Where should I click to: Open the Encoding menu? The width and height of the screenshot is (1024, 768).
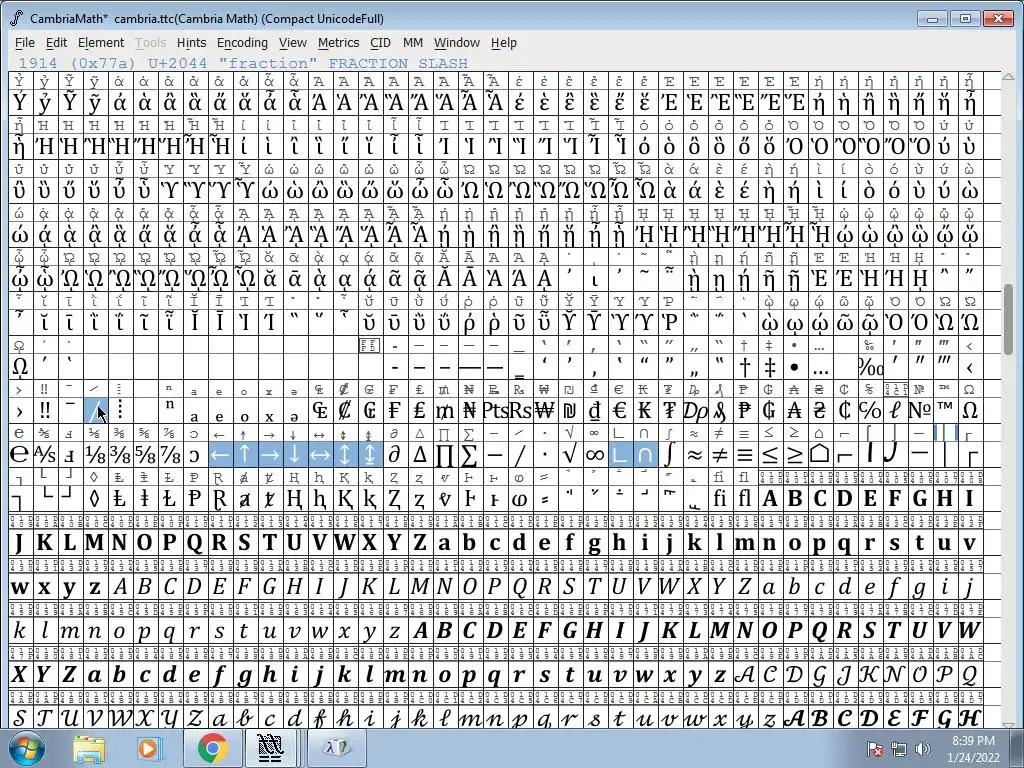click(242, 42)
